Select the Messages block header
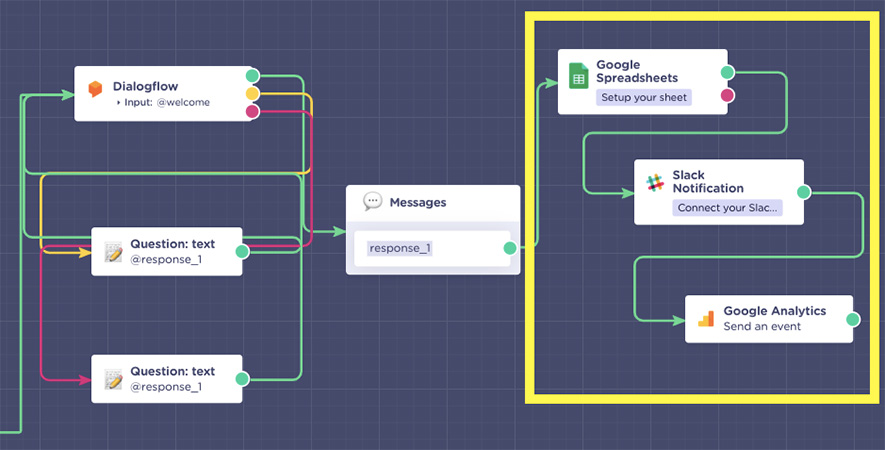The width and height of the screenshot is (885, 450). (x=433, y=203)
